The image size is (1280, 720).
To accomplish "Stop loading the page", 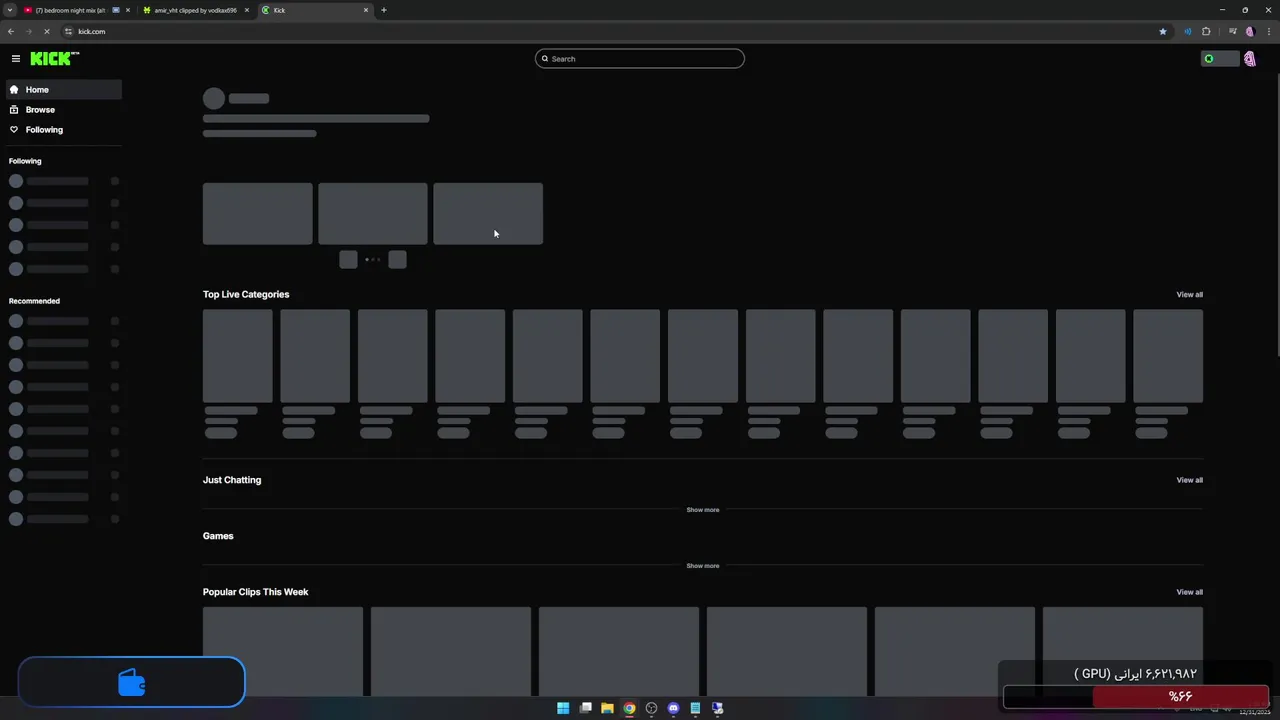I will click(46, 32).
